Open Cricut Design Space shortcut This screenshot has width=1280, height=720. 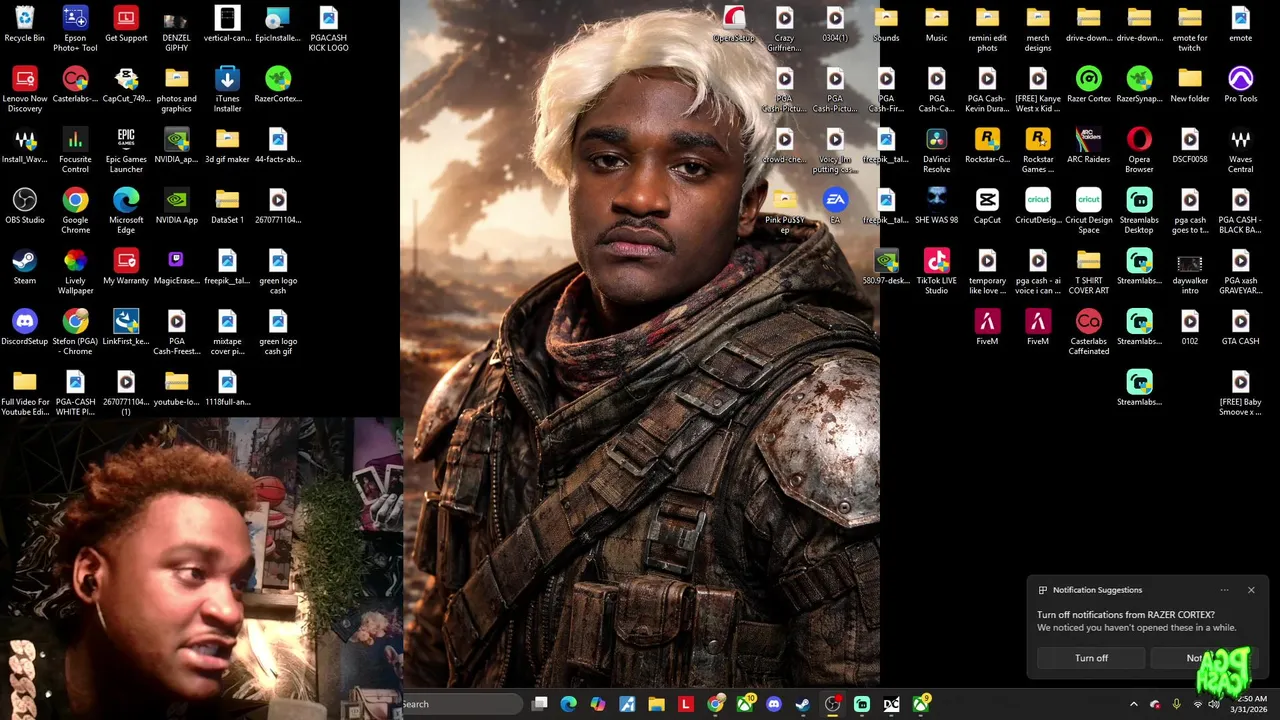pos(1088,211)
